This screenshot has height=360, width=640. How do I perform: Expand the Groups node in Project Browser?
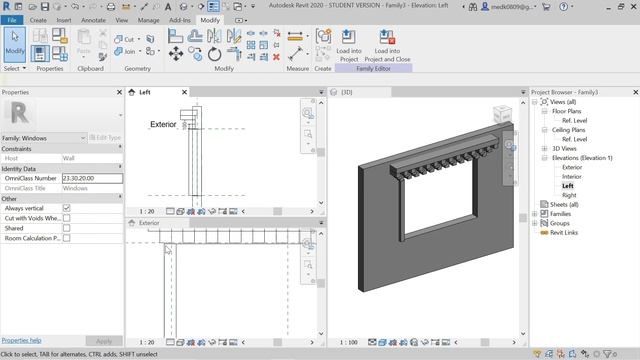point(534,223)
